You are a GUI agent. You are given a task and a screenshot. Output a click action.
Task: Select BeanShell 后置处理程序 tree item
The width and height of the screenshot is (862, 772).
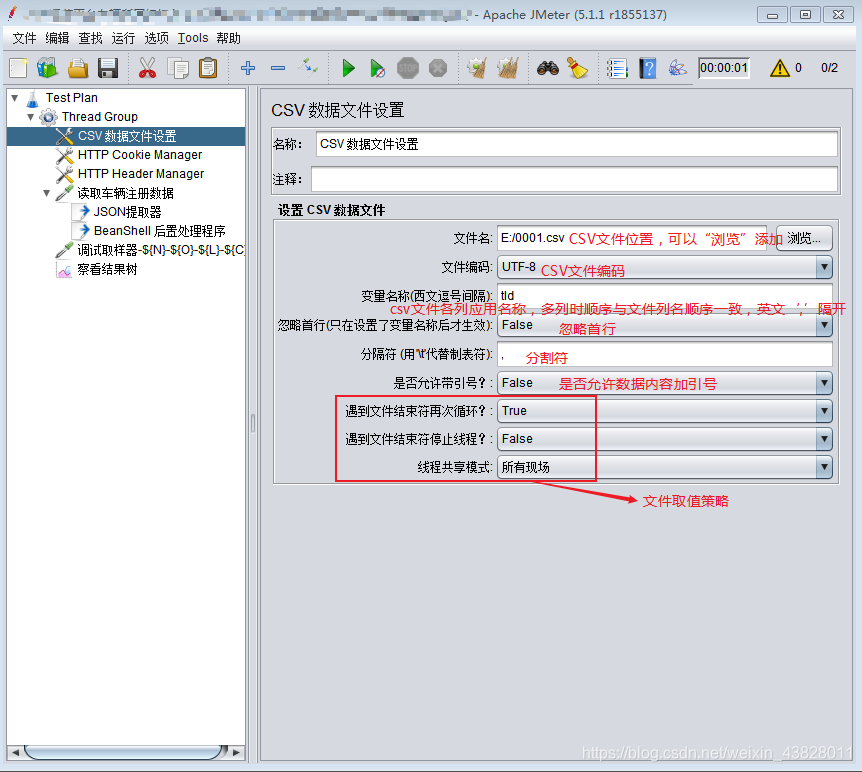click(x=159, y=231)
